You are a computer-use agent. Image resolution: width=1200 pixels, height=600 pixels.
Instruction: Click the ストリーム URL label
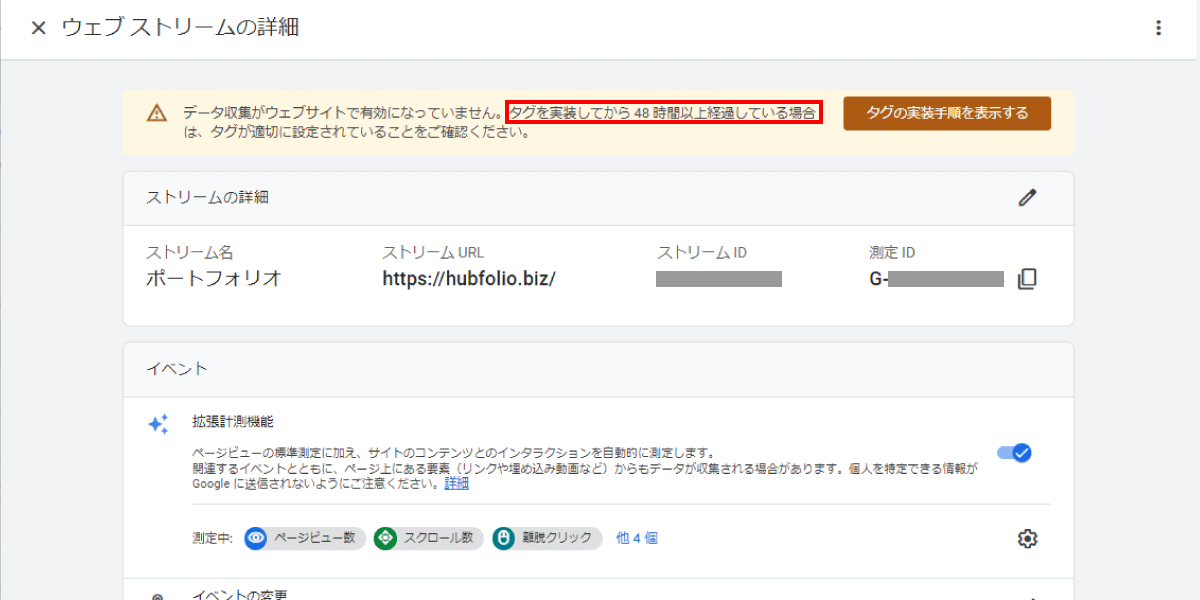coord(433,253)
